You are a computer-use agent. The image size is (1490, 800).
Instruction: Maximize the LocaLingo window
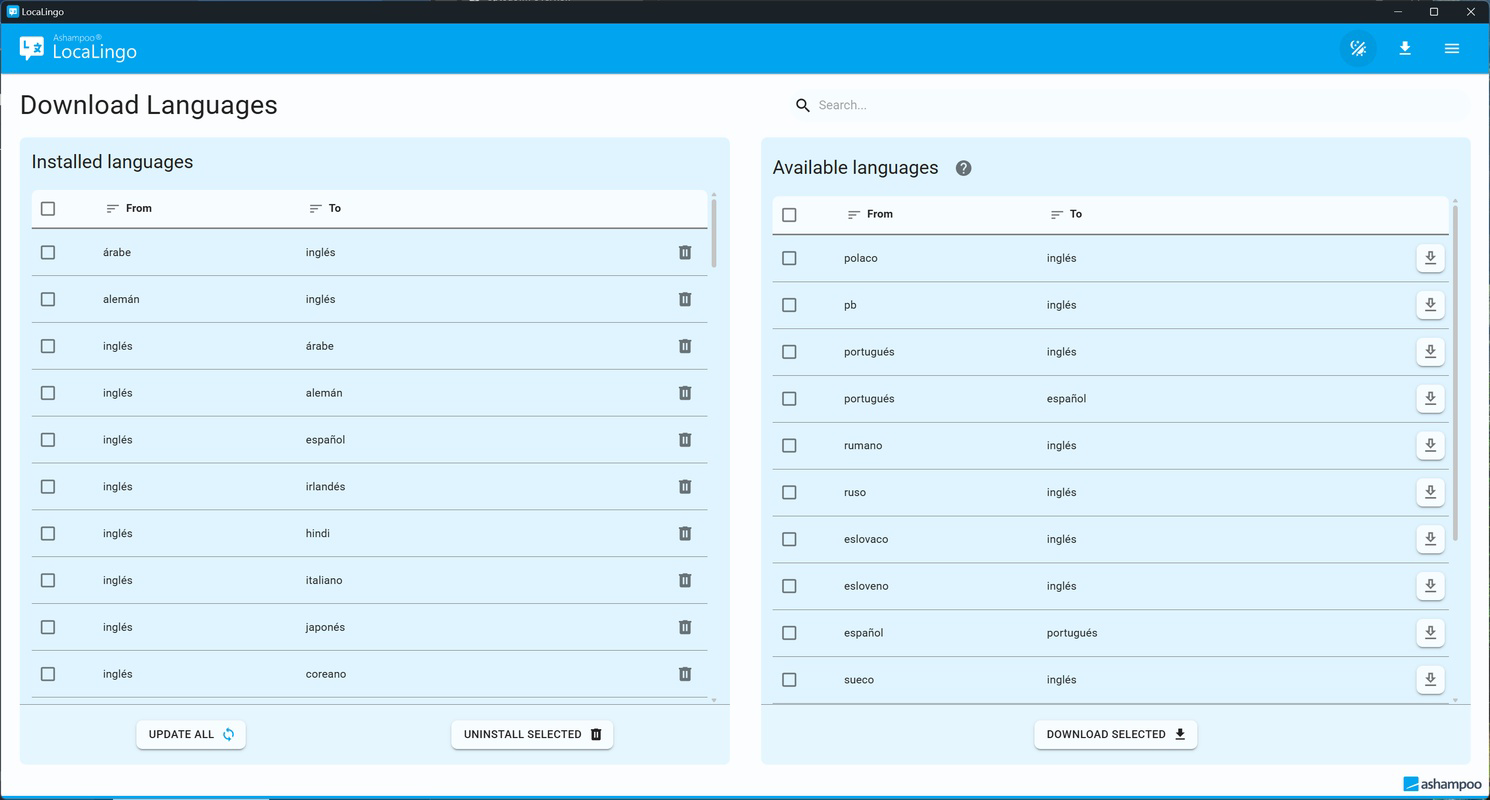pyautogui.click(x=1434, y=12)
